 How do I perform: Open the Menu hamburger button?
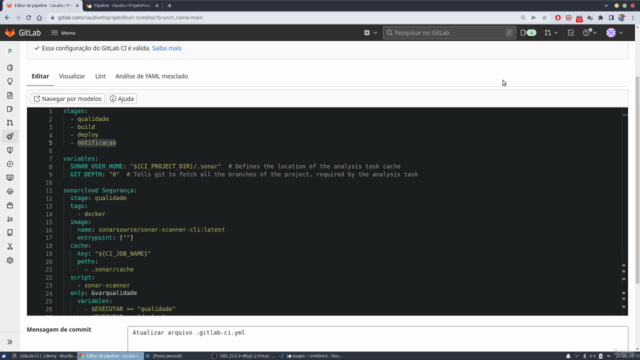(63, 33)
